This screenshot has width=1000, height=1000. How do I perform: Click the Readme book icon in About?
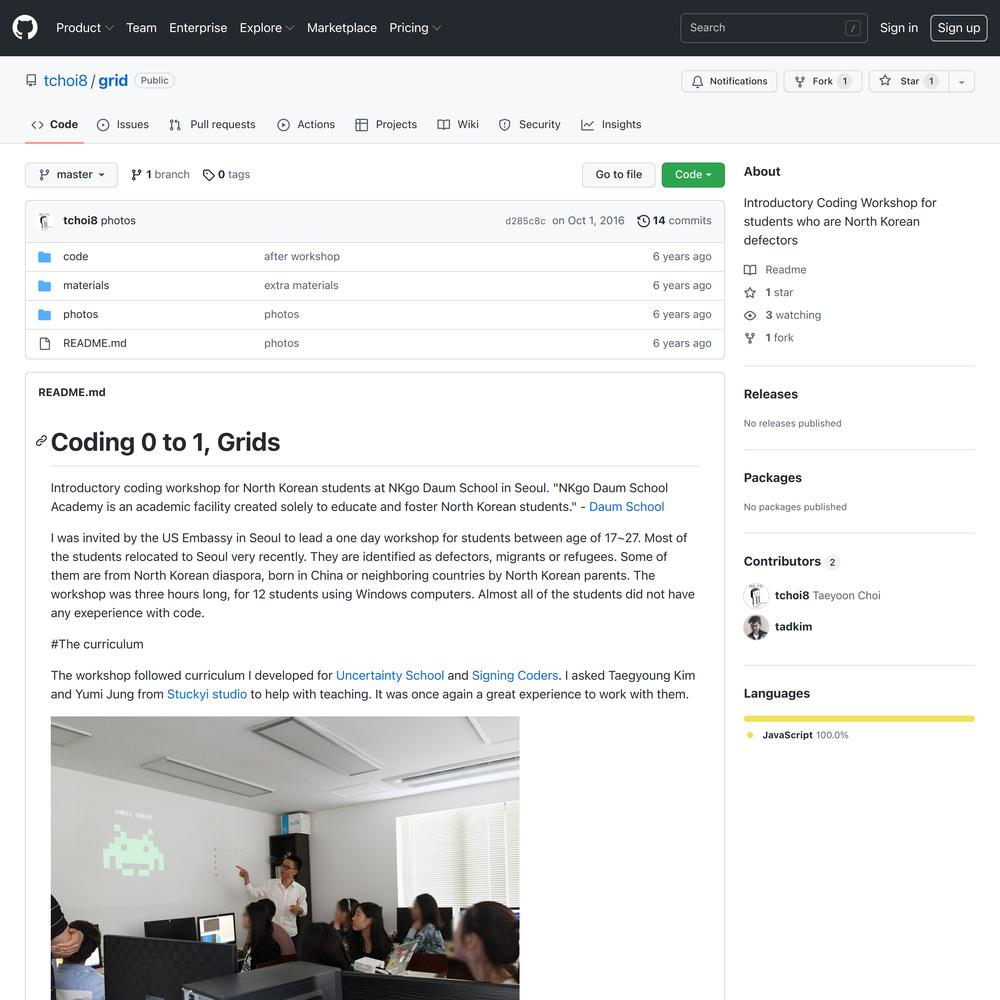(750, 270)
